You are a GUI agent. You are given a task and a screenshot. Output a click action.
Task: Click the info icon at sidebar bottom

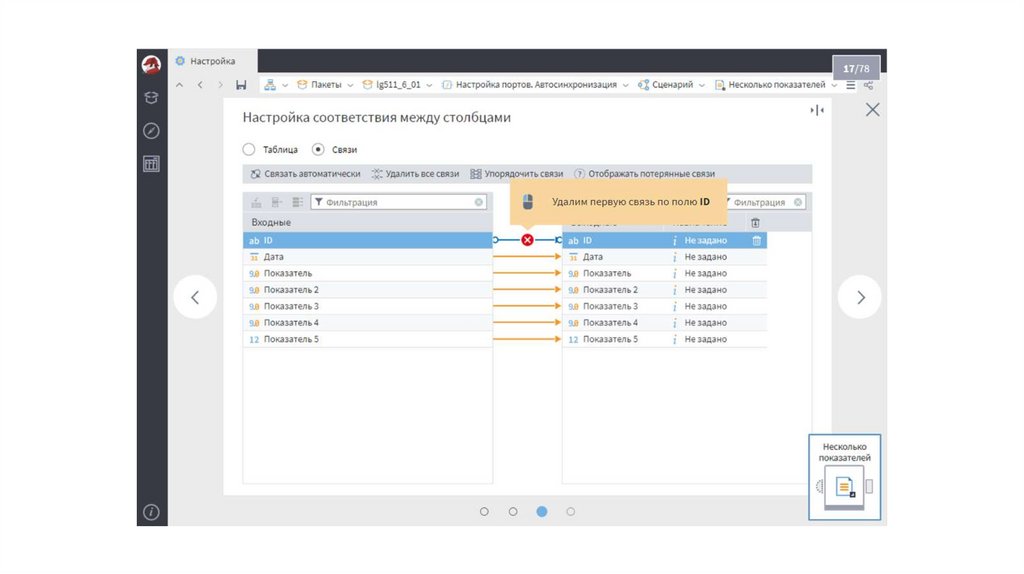coord(151,512)
